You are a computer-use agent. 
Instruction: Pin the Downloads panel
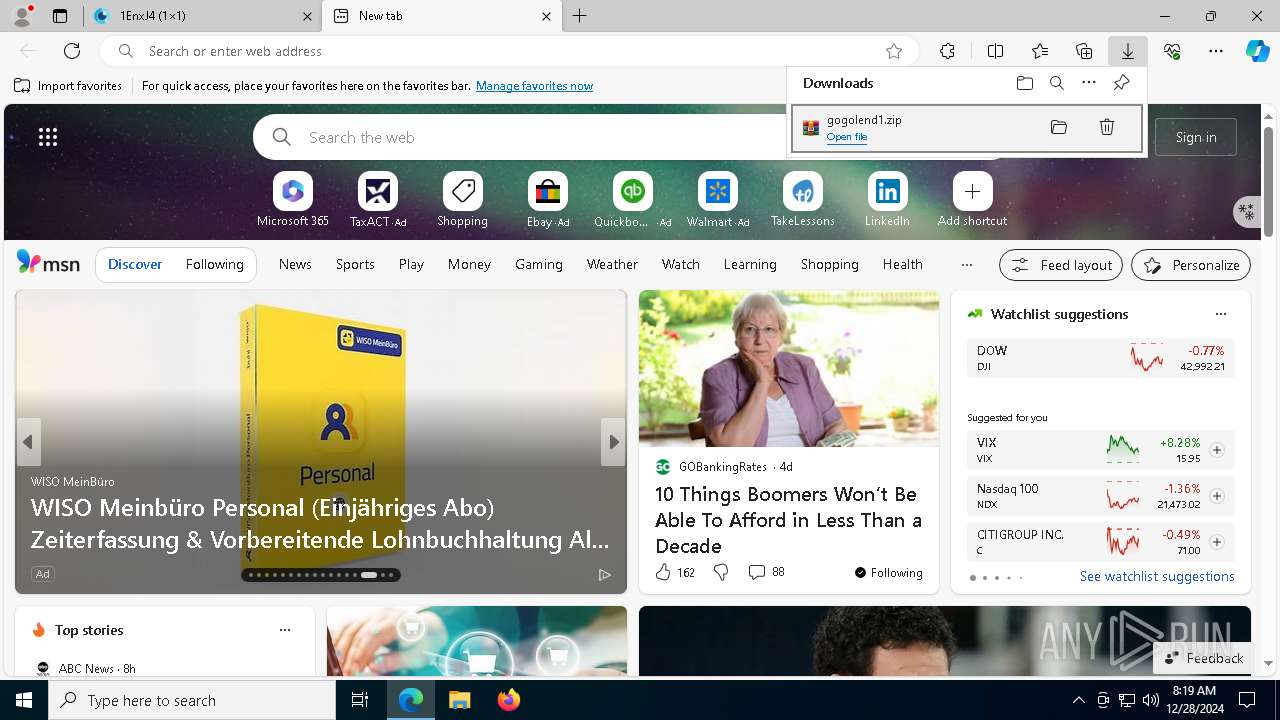(1121, 83)
